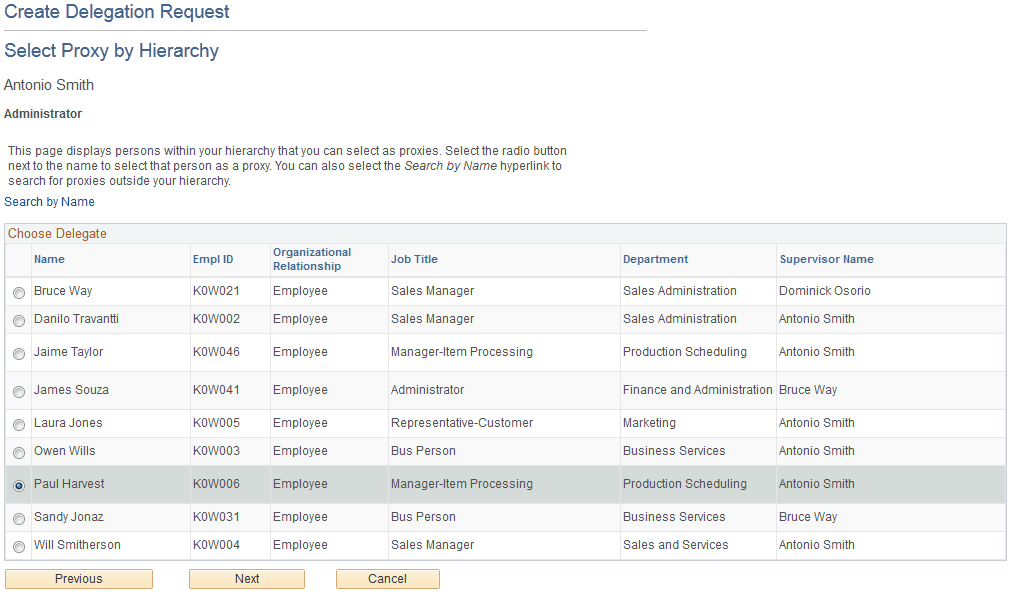1013x595 pixels.
Task: Choose Owen Wills as proxy
Action: 18,451
